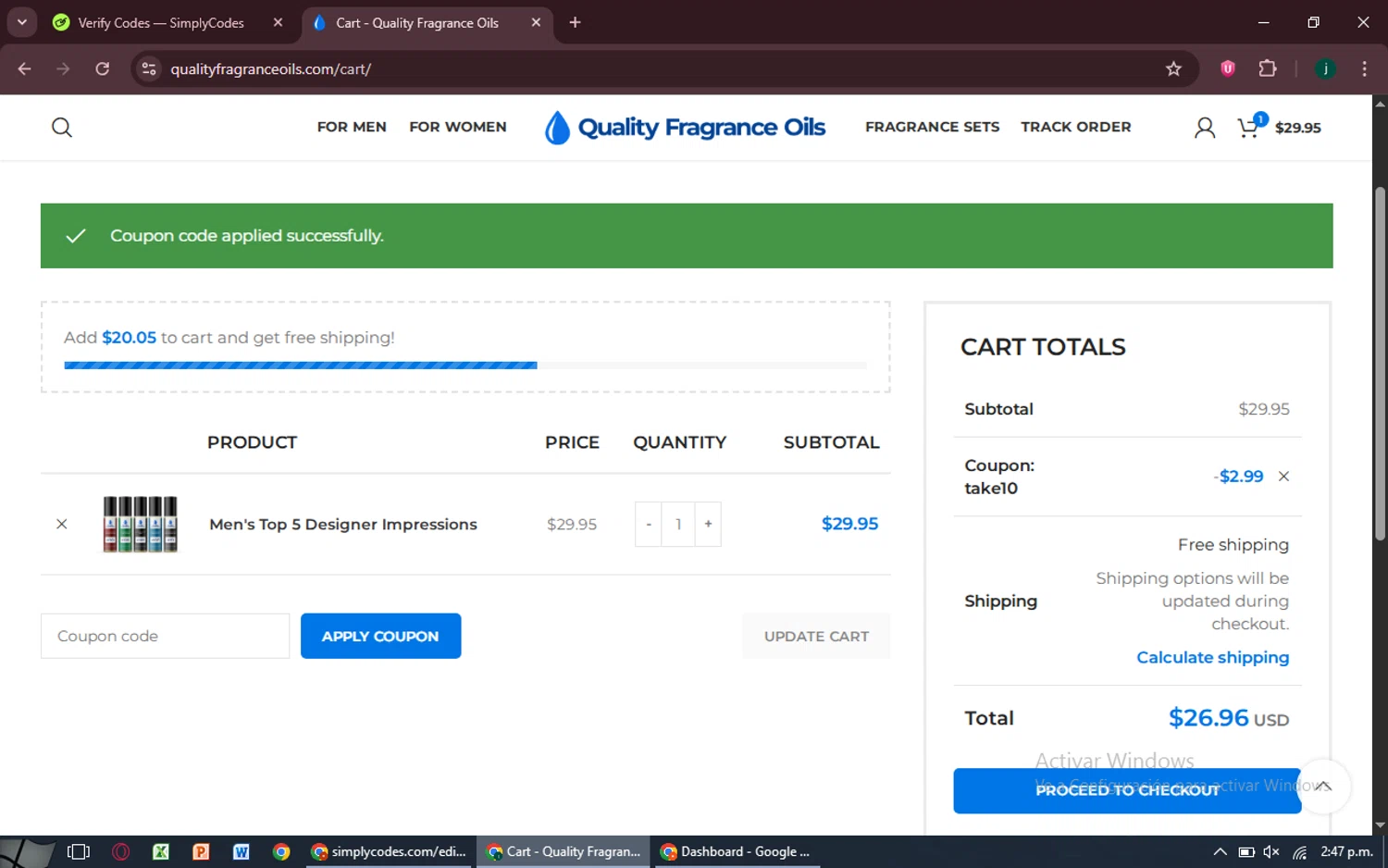Bookmark this page with the star icon
This screenshot has height=868, width=1388.
1173,68
